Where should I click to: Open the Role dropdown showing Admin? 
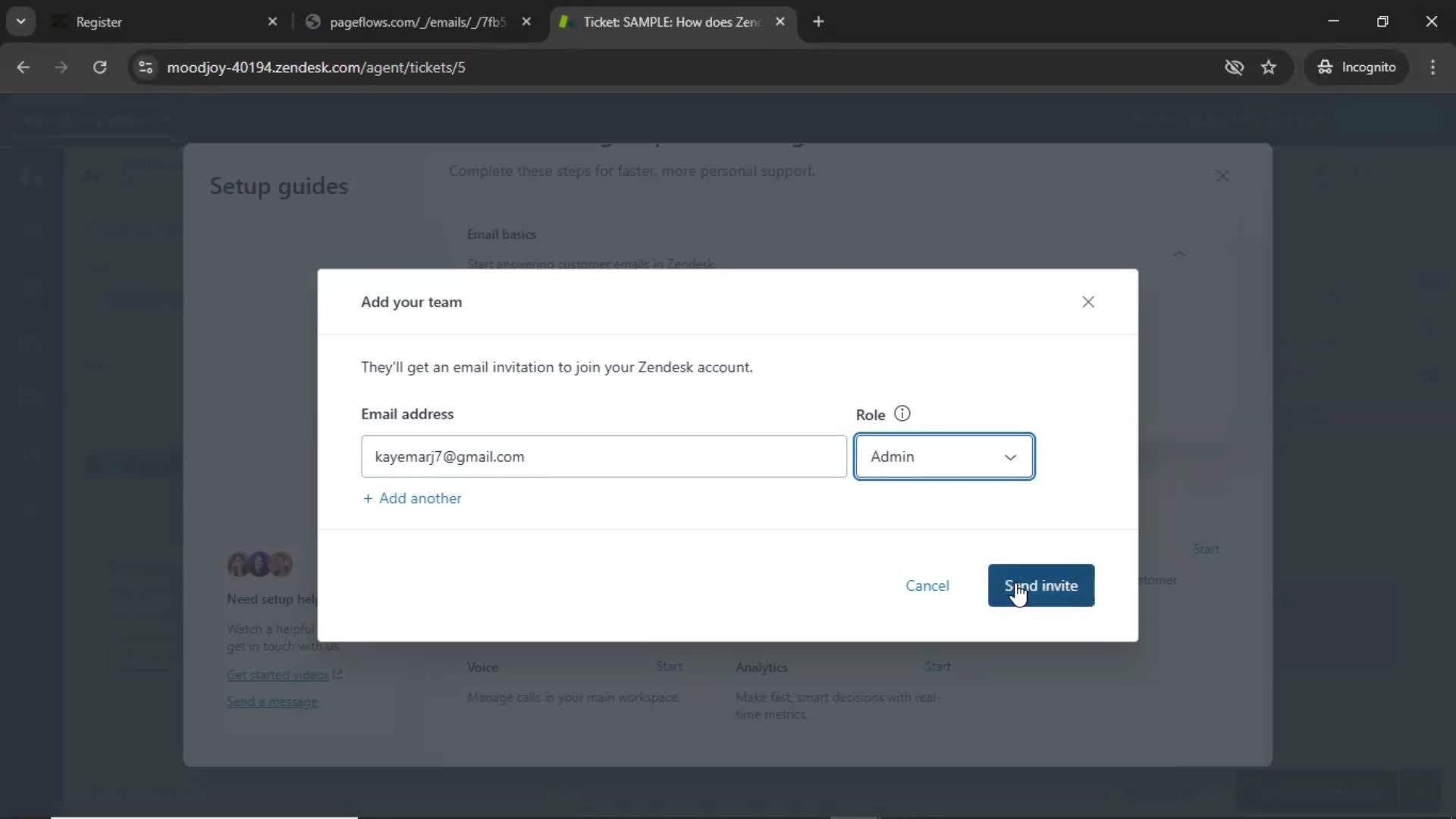pos(943,457)
